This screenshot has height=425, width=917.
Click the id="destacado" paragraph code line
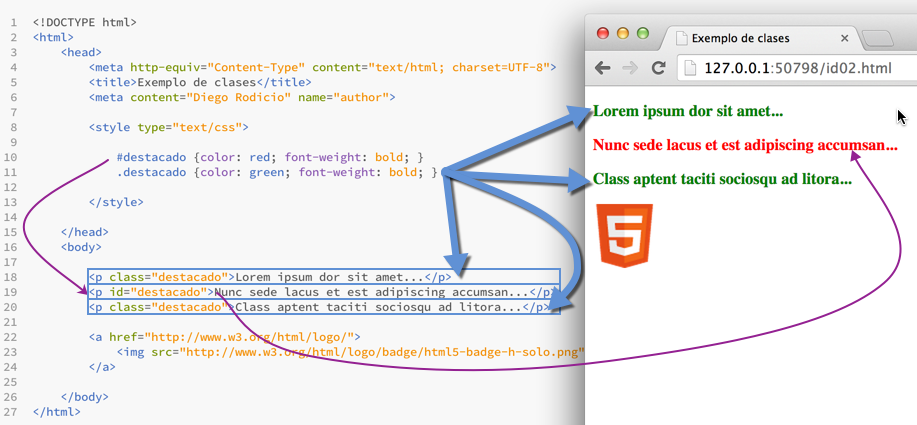click(x=318, y=292)
